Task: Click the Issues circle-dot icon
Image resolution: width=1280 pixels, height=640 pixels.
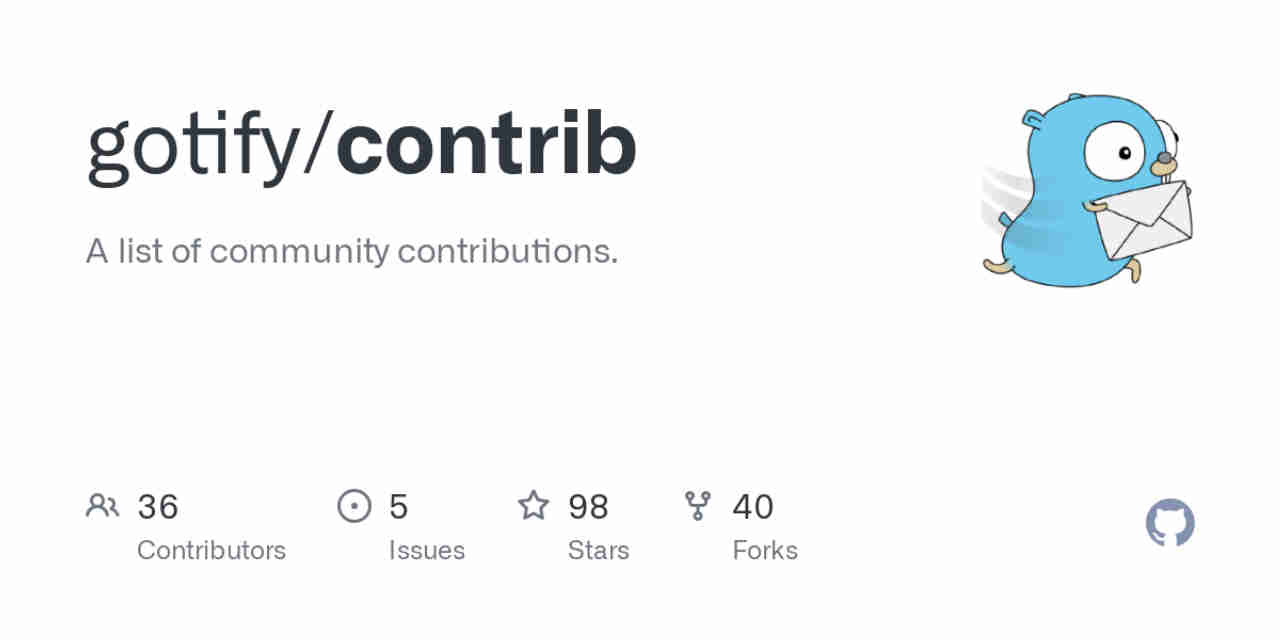Action: click(x=354, y=506)
